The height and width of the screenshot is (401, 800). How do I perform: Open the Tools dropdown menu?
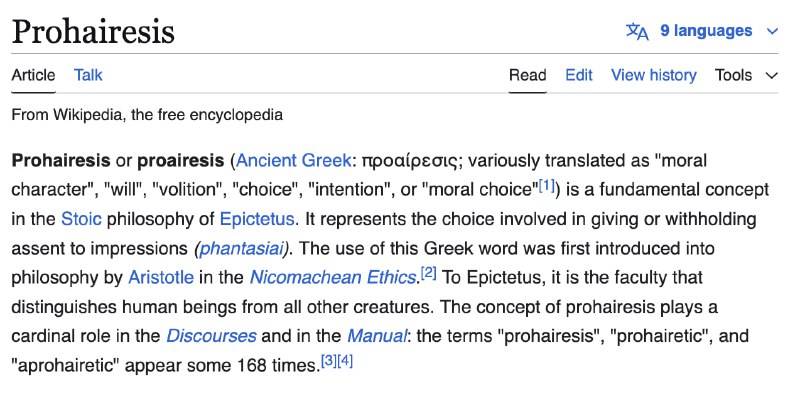point(733,75)
